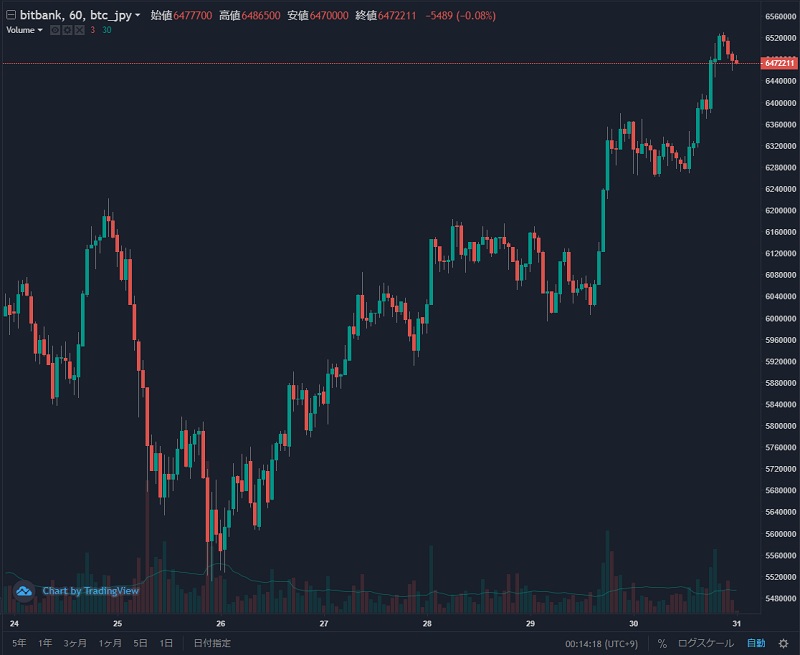
Task: Click the TradingView cloud logo icon
Action: click(x=23, y=591)
